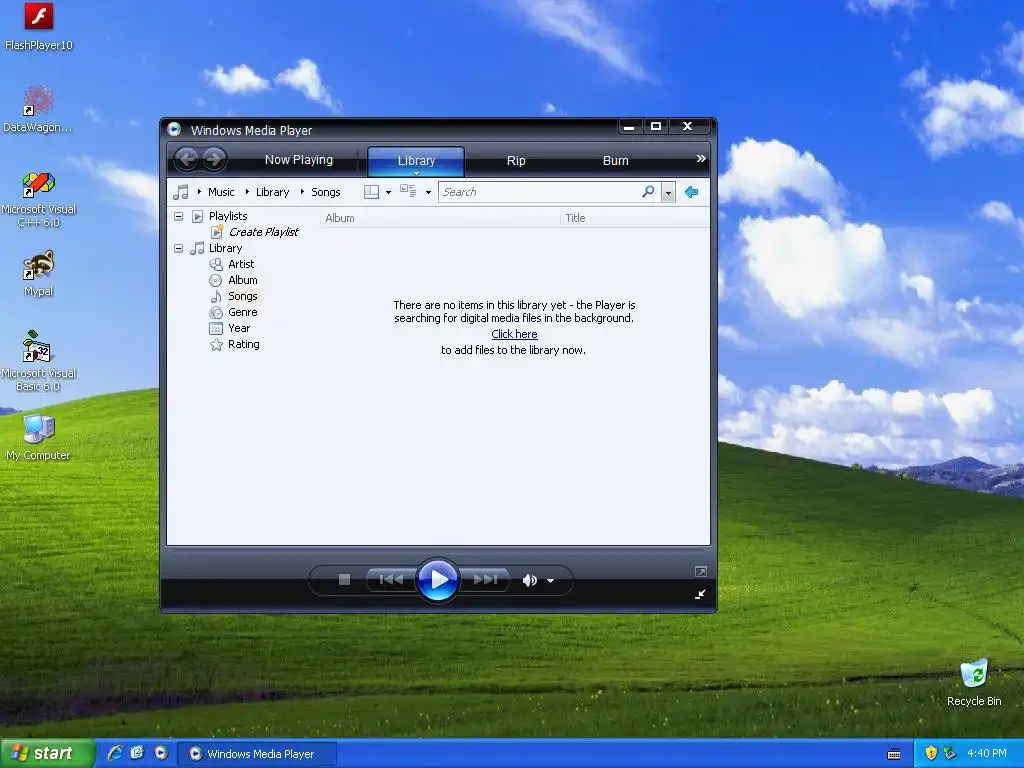Click the full screen view icon
The height and width of the screenshot is (768, 1024).
pyautogui.click(x=701, y=571)
